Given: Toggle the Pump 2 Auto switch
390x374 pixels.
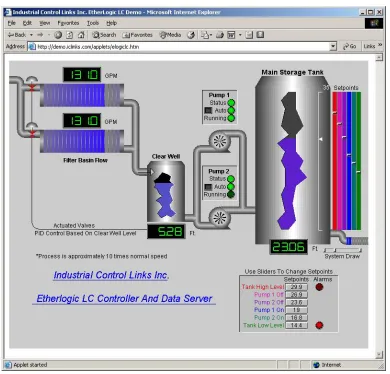Looking at the screenshot, I should coord(208,187).
